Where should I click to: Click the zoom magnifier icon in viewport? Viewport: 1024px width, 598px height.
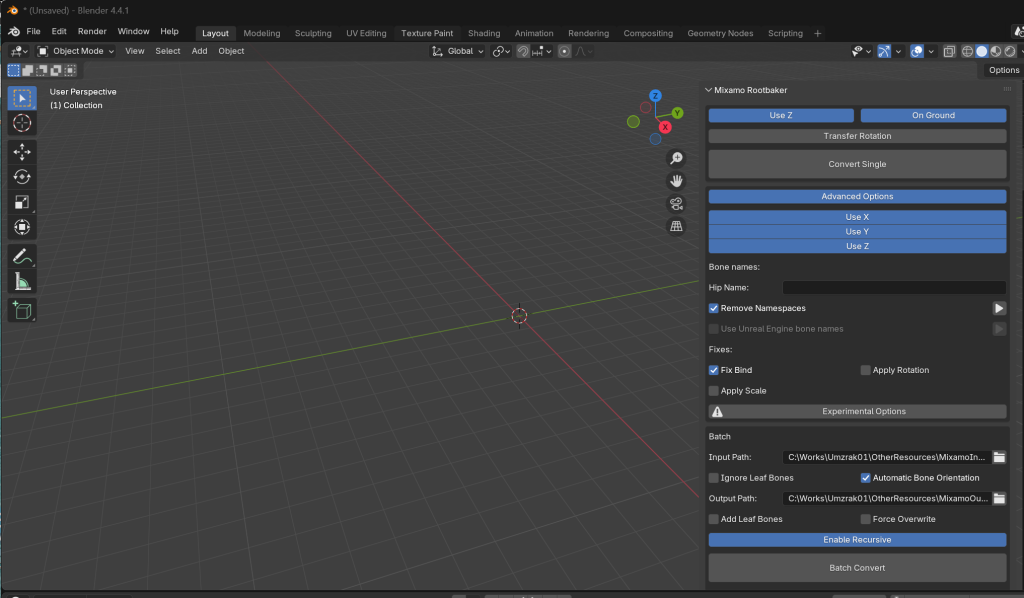click(676, 158)
